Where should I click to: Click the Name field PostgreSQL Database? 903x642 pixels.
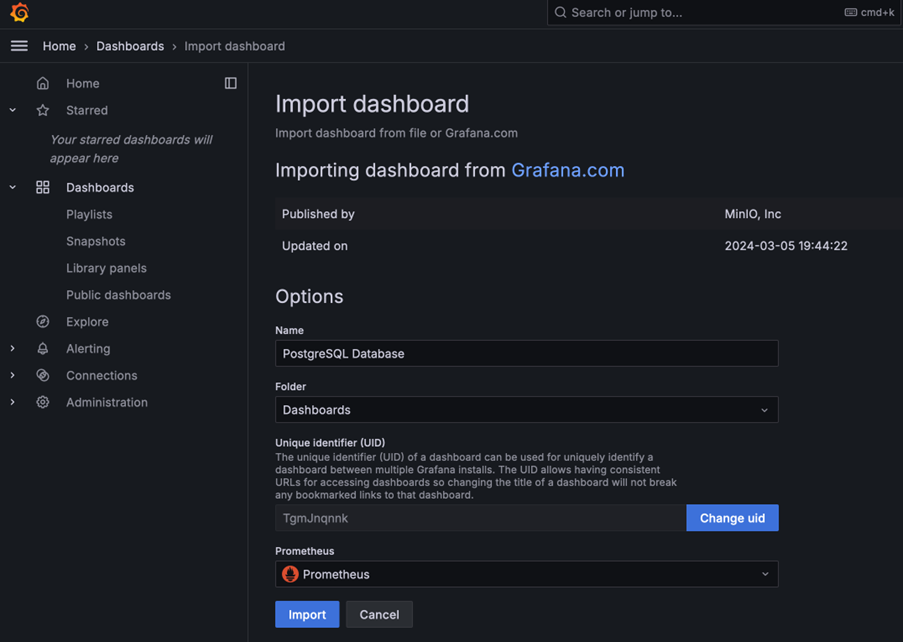pos(526,354)
